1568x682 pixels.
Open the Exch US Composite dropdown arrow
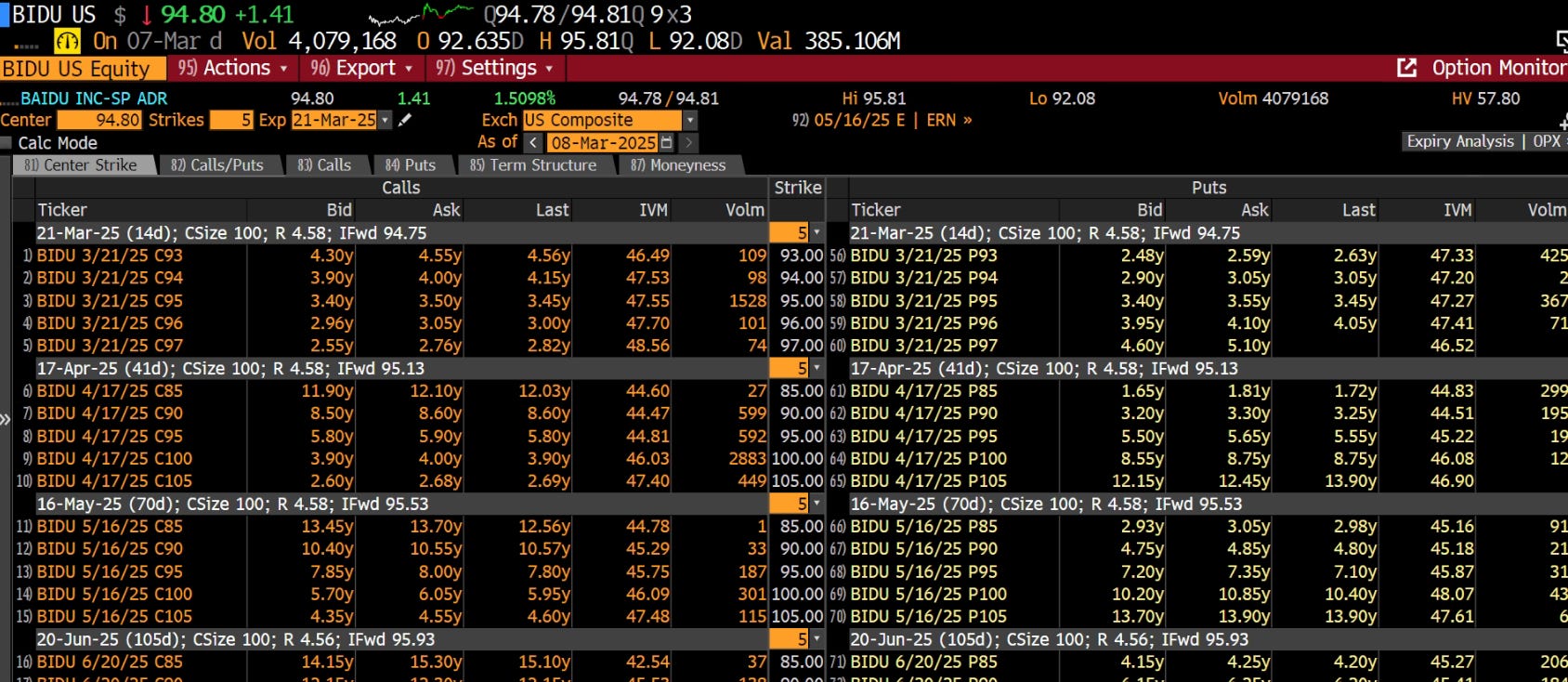[x=689, y=120]
